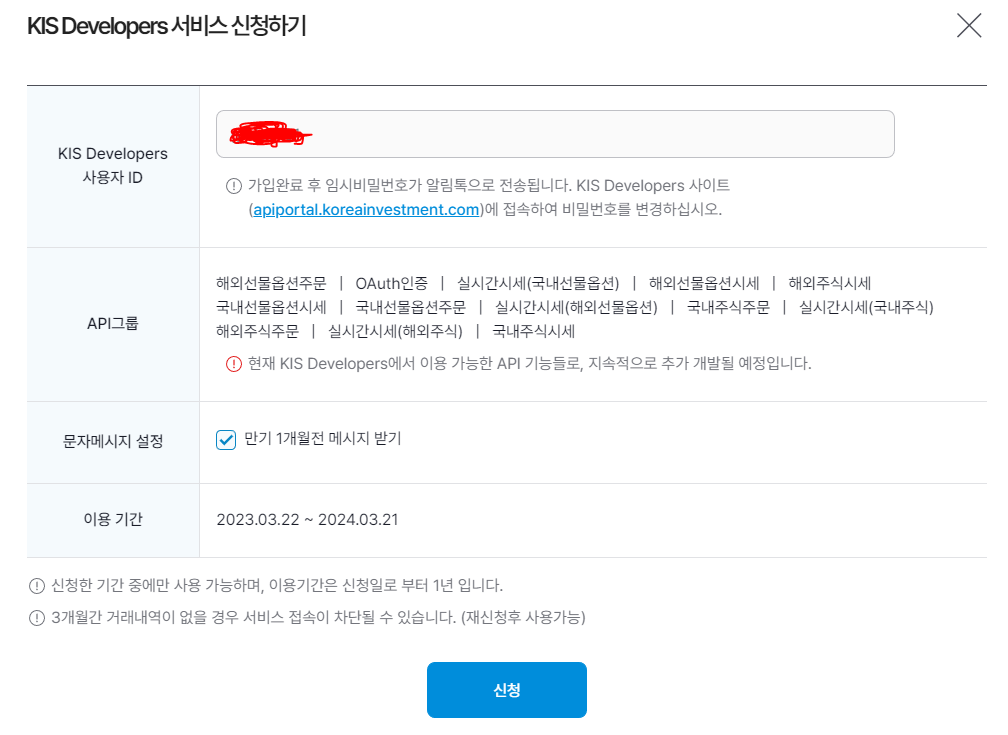Open the apiportal.koreainvestment.com link
Screen dimensions: 1008x735
coord(366,210)
